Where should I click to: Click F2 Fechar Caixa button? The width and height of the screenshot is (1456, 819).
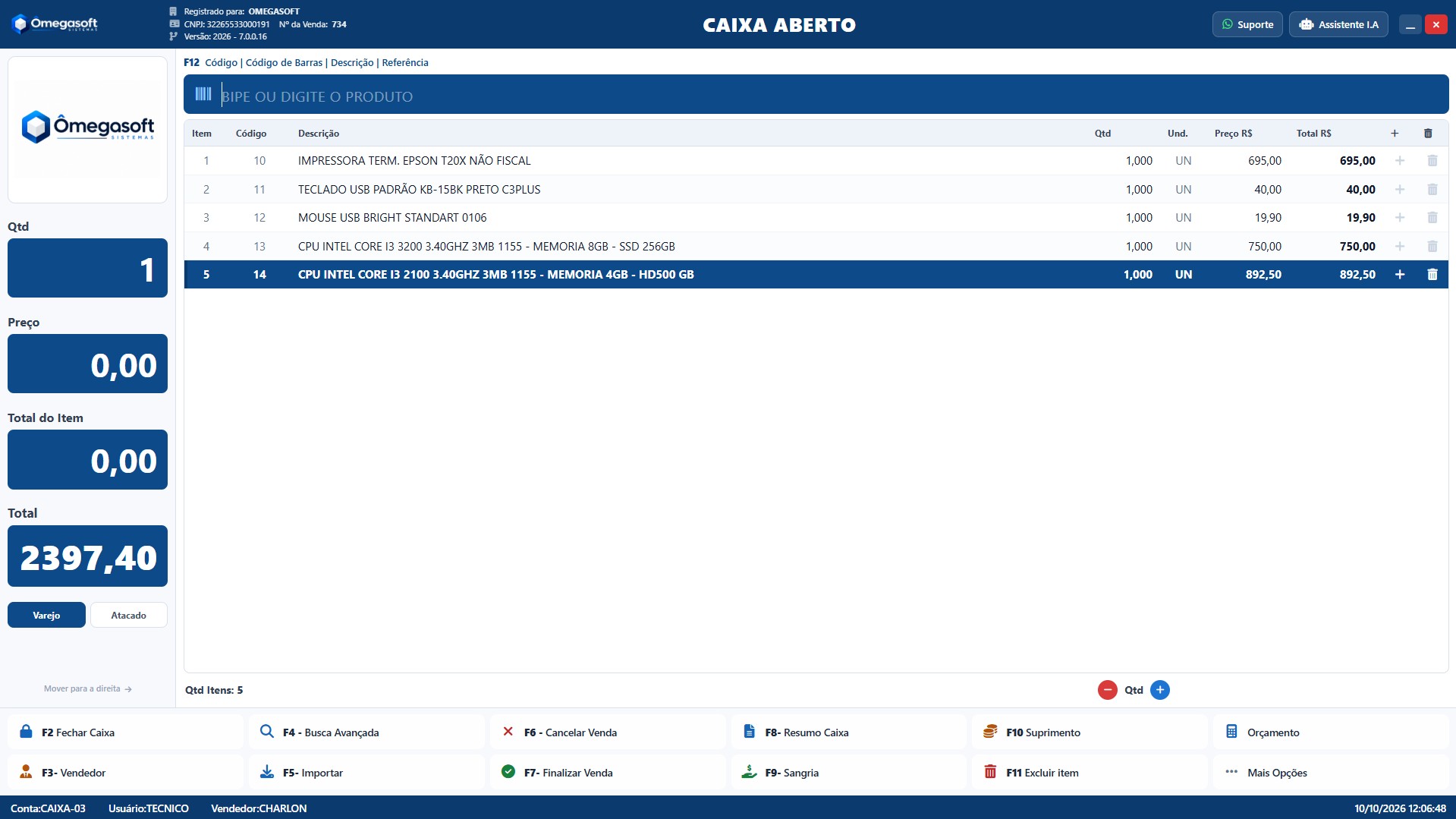tap(125, 732)
